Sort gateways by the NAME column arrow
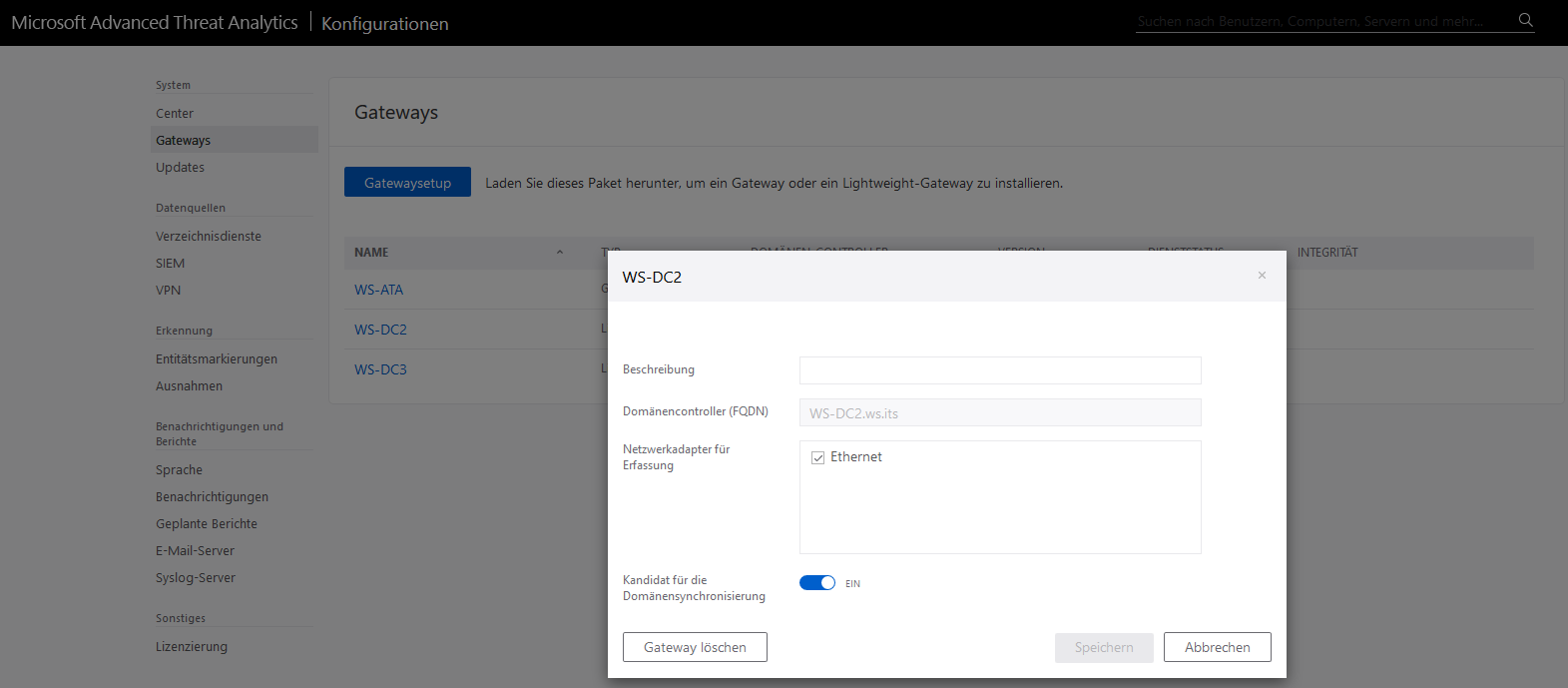The width and height of the screenshot is (1568, 688). [560, 253]
